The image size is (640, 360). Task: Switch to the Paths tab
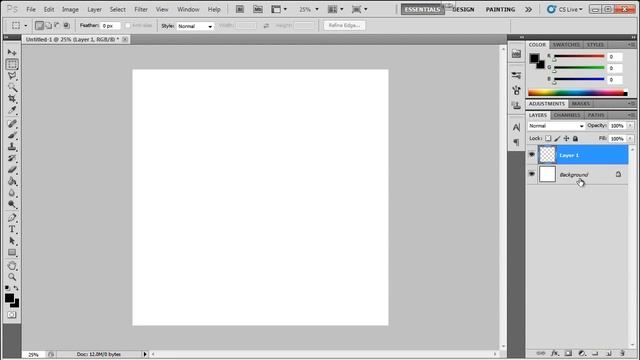596,115
